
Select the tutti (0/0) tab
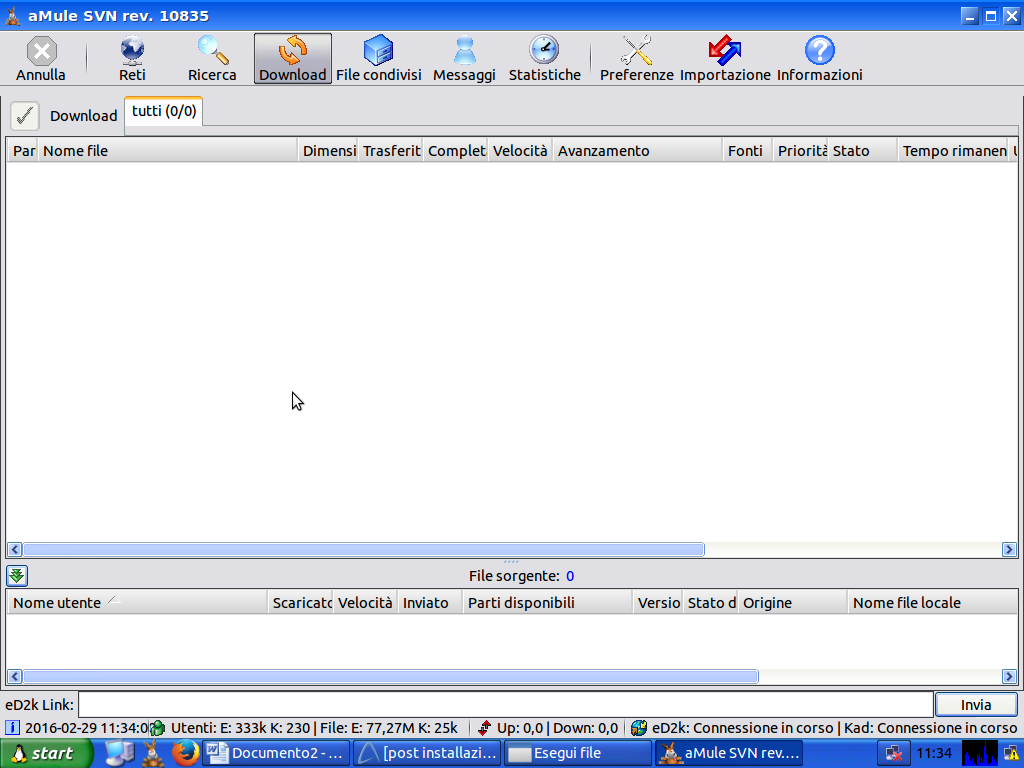pos(164,111)
